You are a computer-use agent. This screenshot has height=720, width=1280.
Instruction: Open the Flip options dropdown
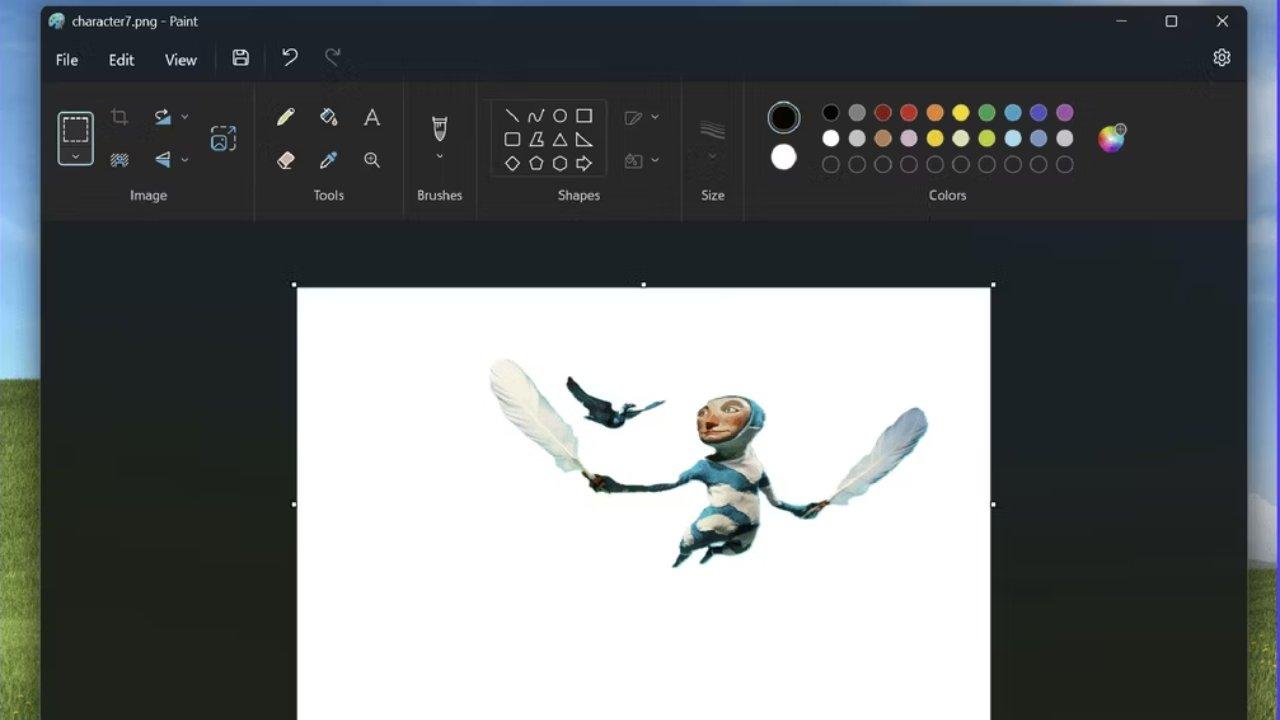(x=184, y=160)
